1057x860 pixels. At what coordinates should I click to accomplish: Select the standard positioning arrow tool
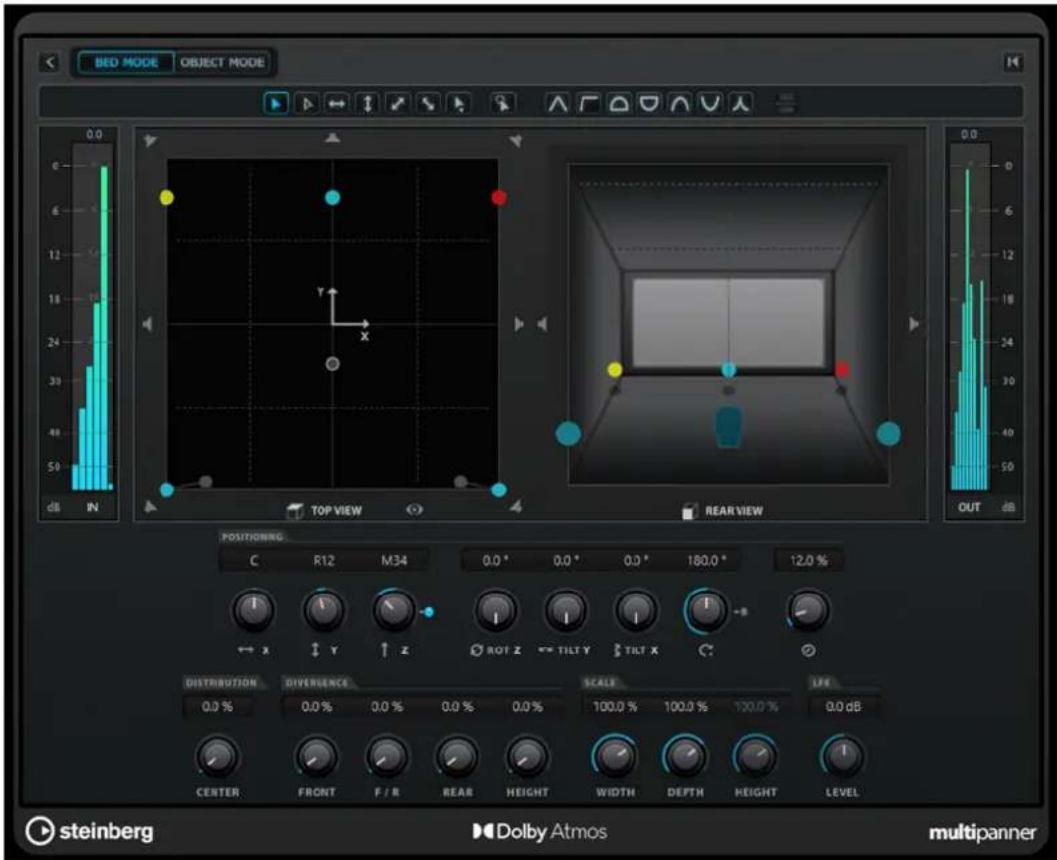276,104
